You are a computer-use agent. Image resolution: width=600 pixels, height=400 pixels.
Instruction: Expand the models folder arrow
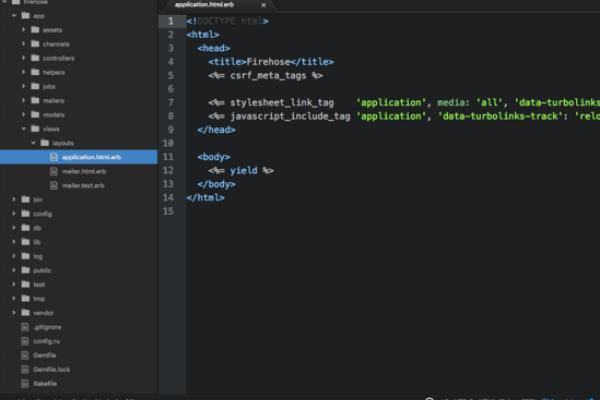[23, 115]
